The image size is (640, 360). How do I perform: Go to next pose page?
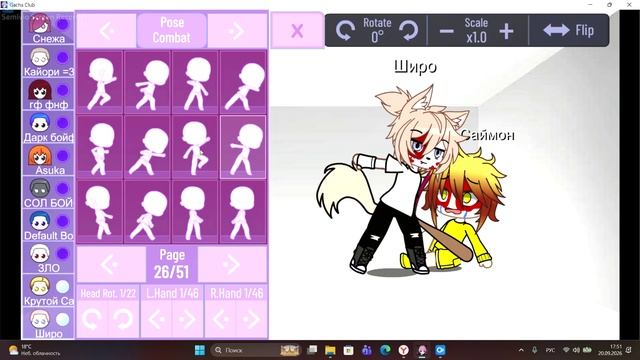pos(233,264)
